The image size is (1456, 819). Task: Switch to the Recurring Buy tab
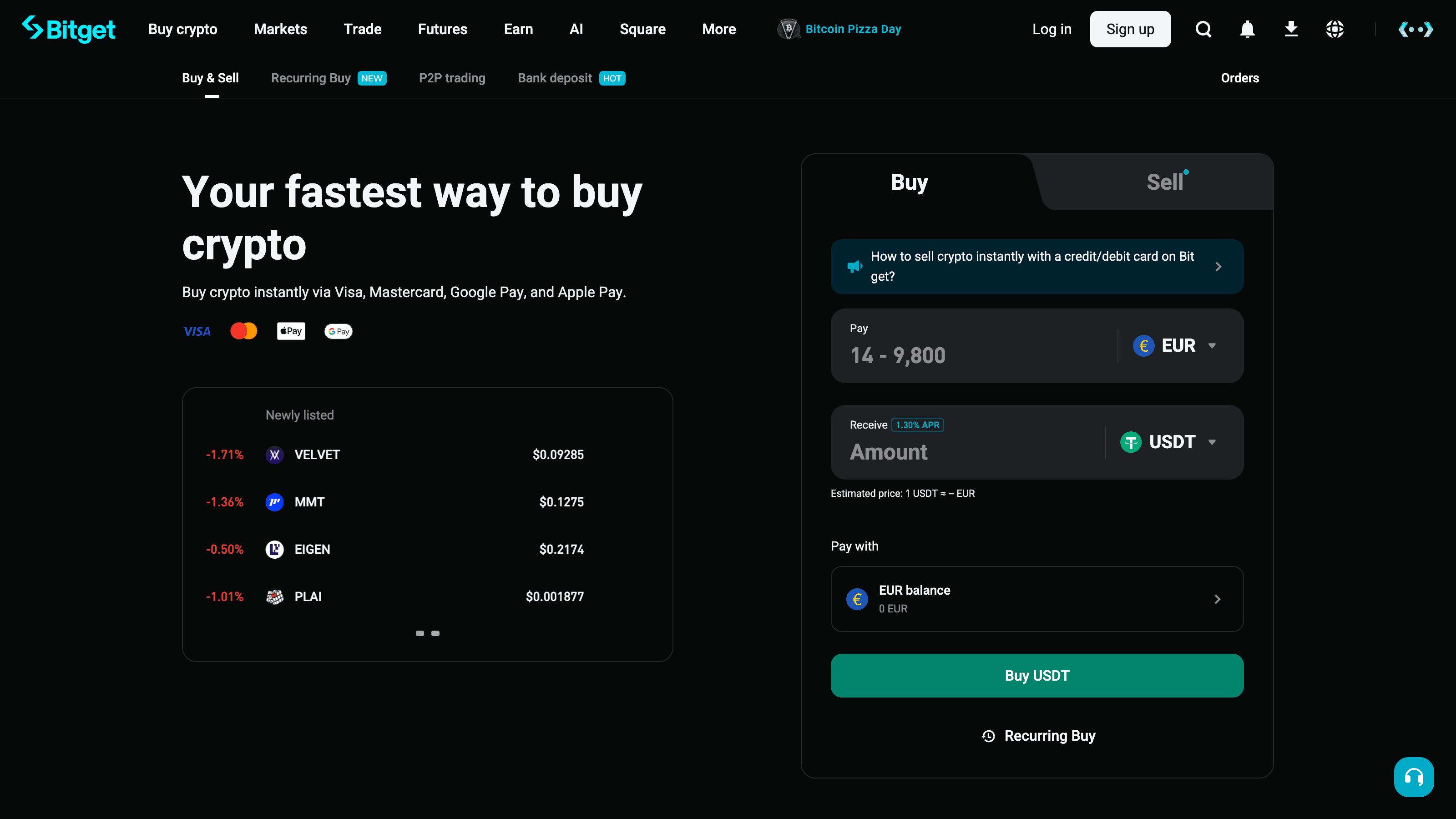[x=329, y=78]
